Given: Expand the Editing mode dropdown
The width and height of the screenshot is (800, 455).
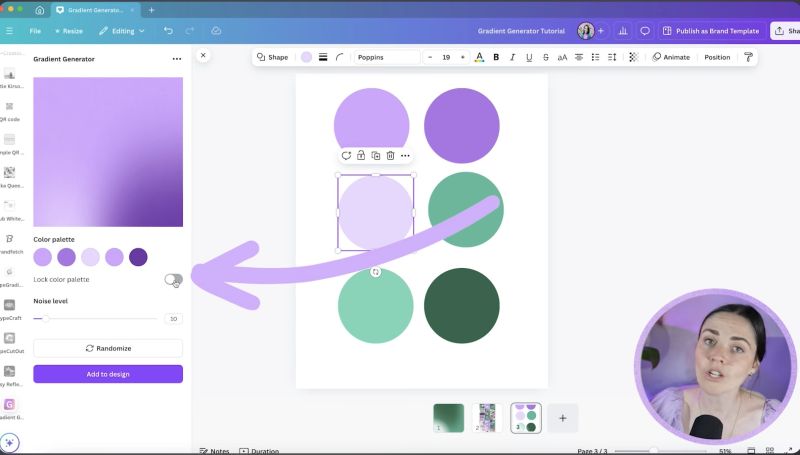Looking at the screenshot, I should tap(121, 31).
